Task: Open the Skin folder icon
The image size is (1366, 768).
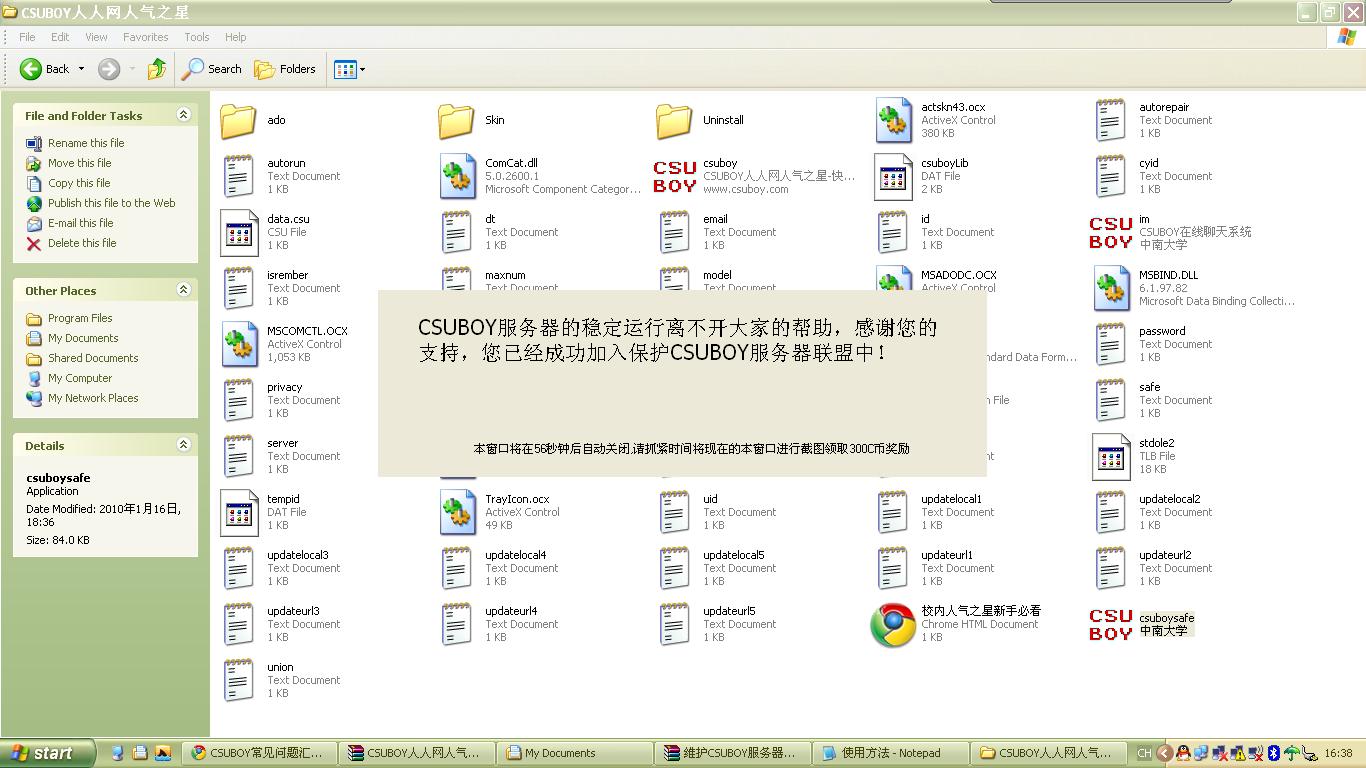Action: click(457, 120)
